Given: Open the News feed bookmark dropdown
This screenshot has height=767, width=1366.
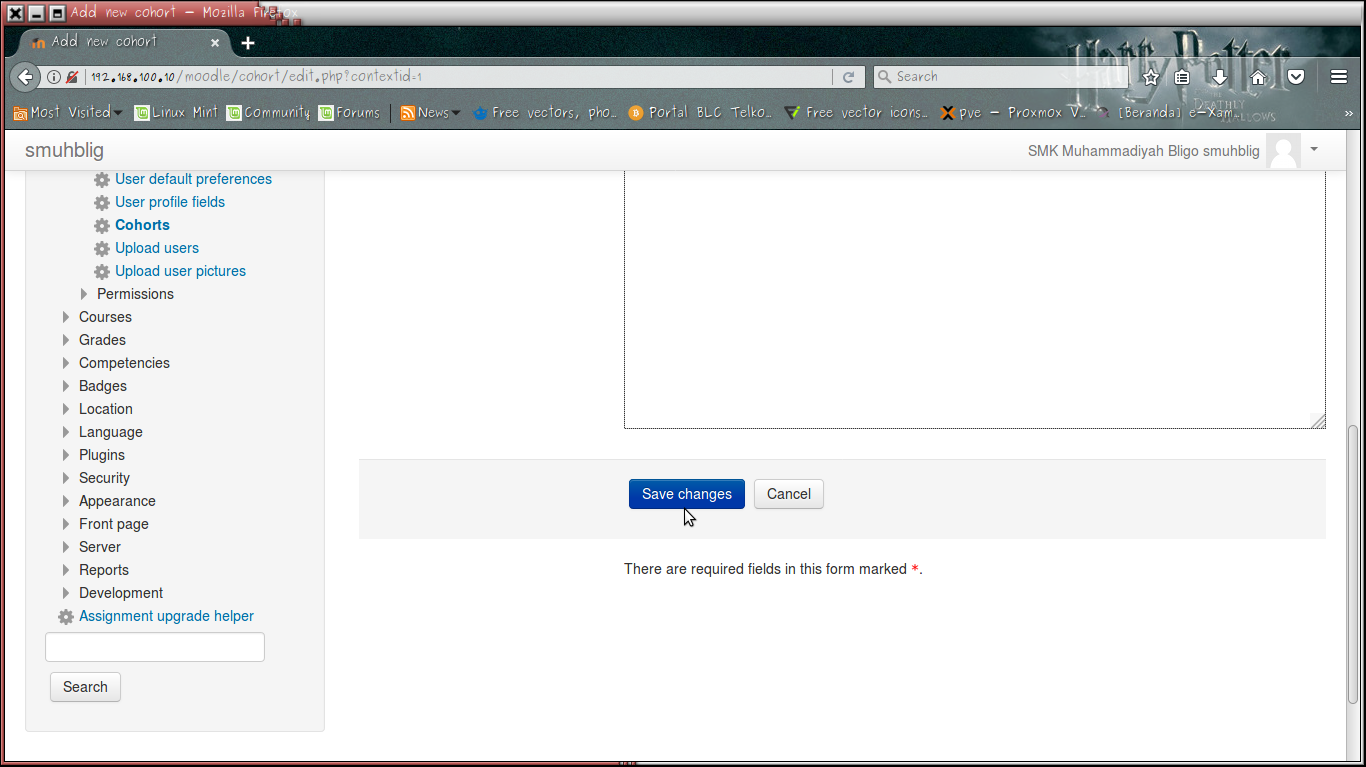Looking at the screenshot, I should [430, 113].
